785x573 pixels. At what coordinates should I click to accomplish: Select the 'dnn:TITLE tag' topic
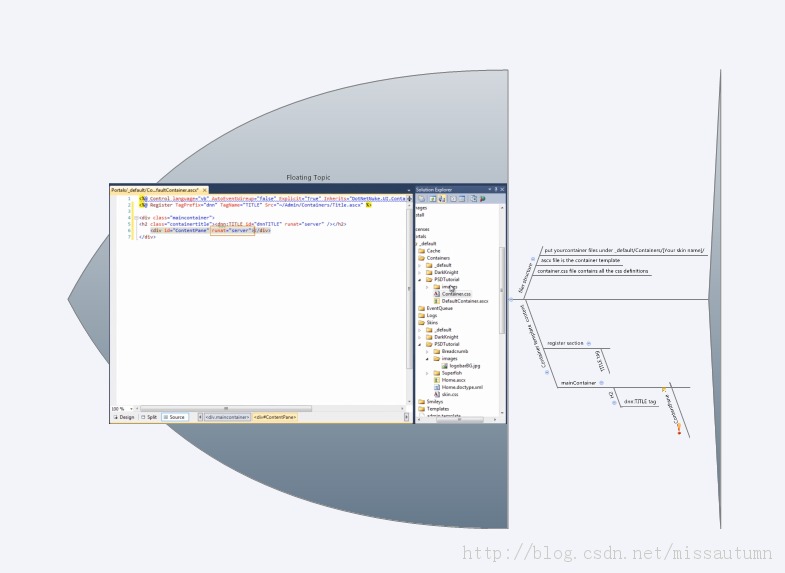click(x=639, y=401)
